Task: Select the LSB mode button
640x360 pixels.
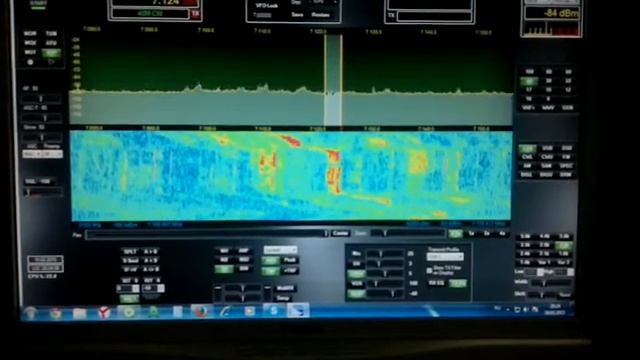Action: (x=527, y=148)
